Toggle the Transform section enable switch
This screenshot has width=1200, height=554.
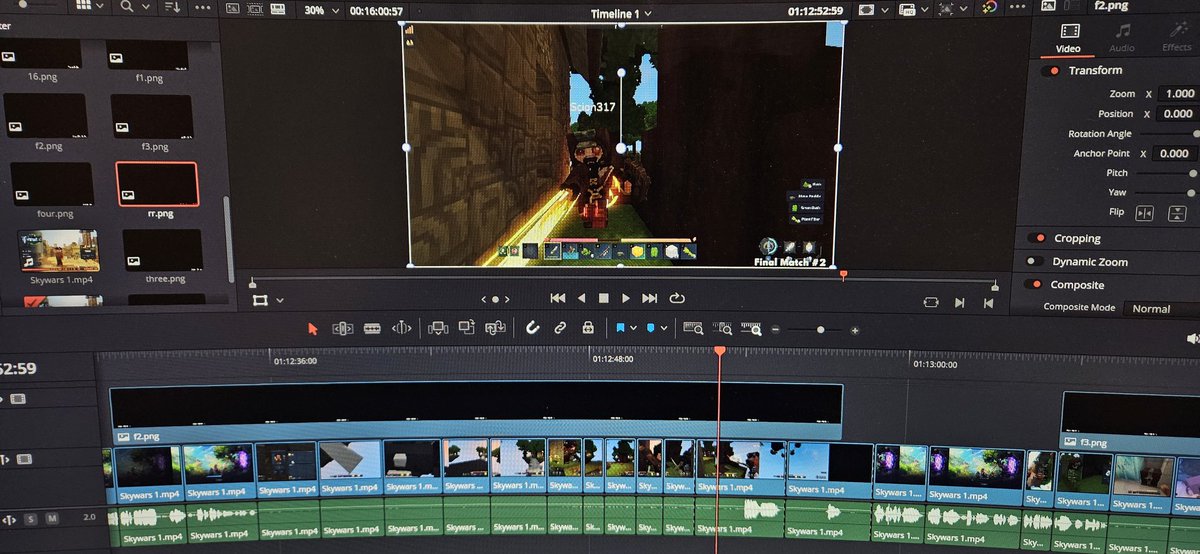point(1051,71)
